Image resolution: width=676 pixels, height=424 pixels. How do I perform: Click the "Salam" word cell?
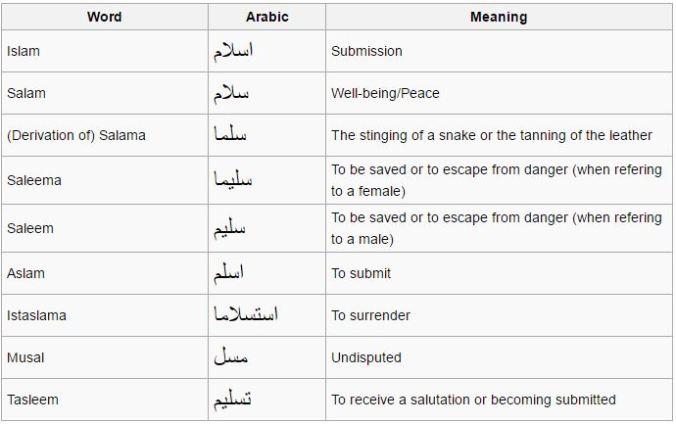24,93
